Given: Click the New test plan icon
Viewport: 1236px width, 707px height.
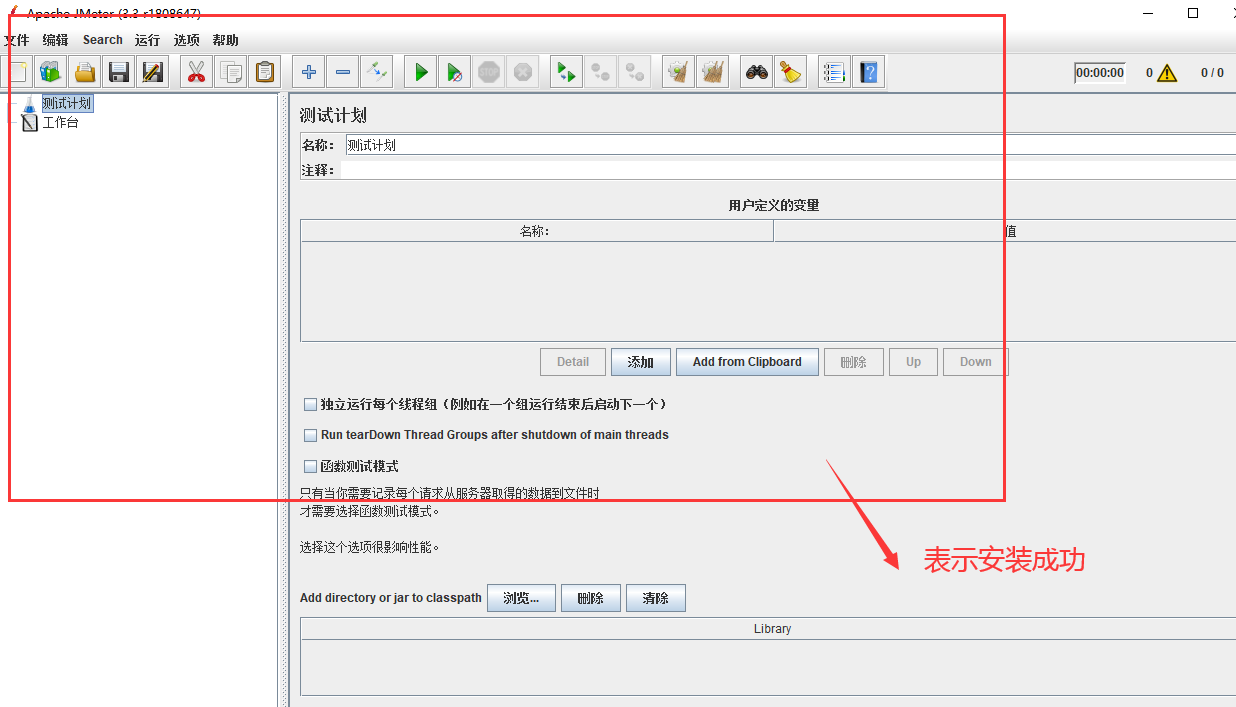Looking at the screenshot, I should click(x=16, y=72).
